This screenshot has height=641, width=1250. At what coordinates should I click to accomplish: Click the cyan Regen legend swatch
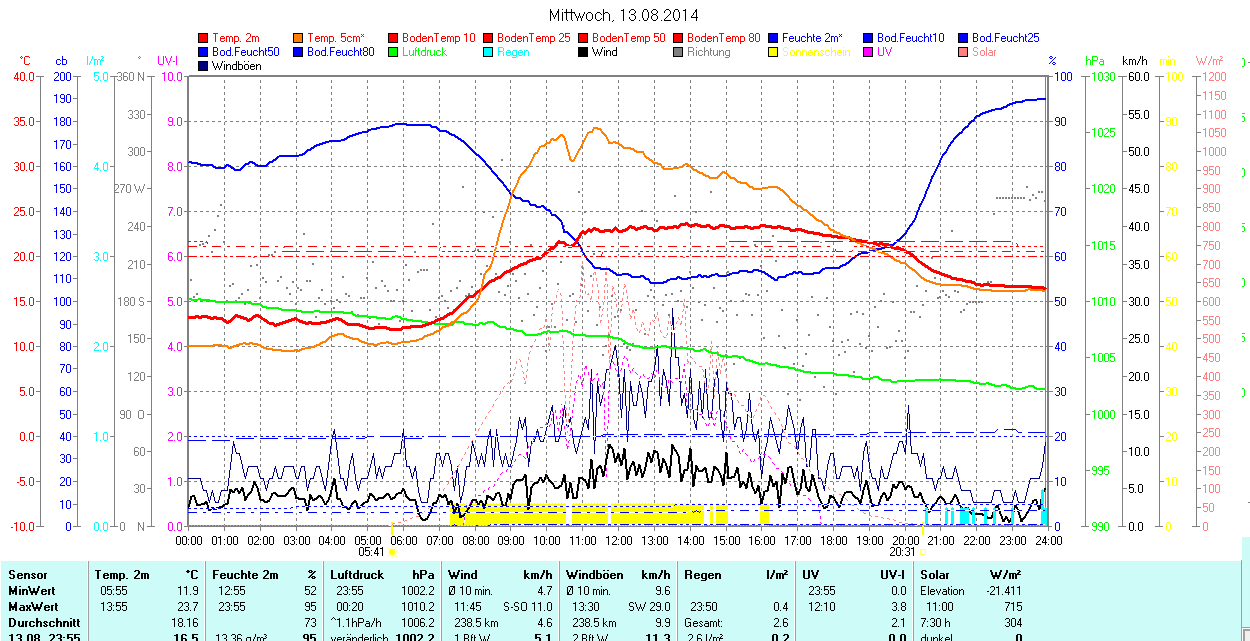[x=488, y=52]
